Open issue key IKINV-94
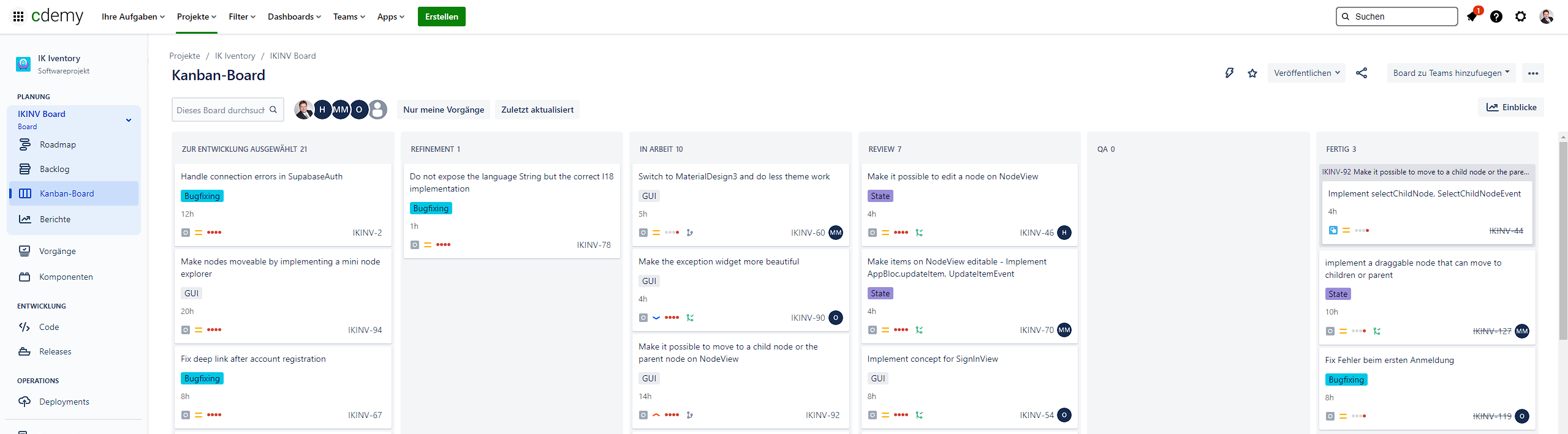1568x434 pixels. (365, 330)
